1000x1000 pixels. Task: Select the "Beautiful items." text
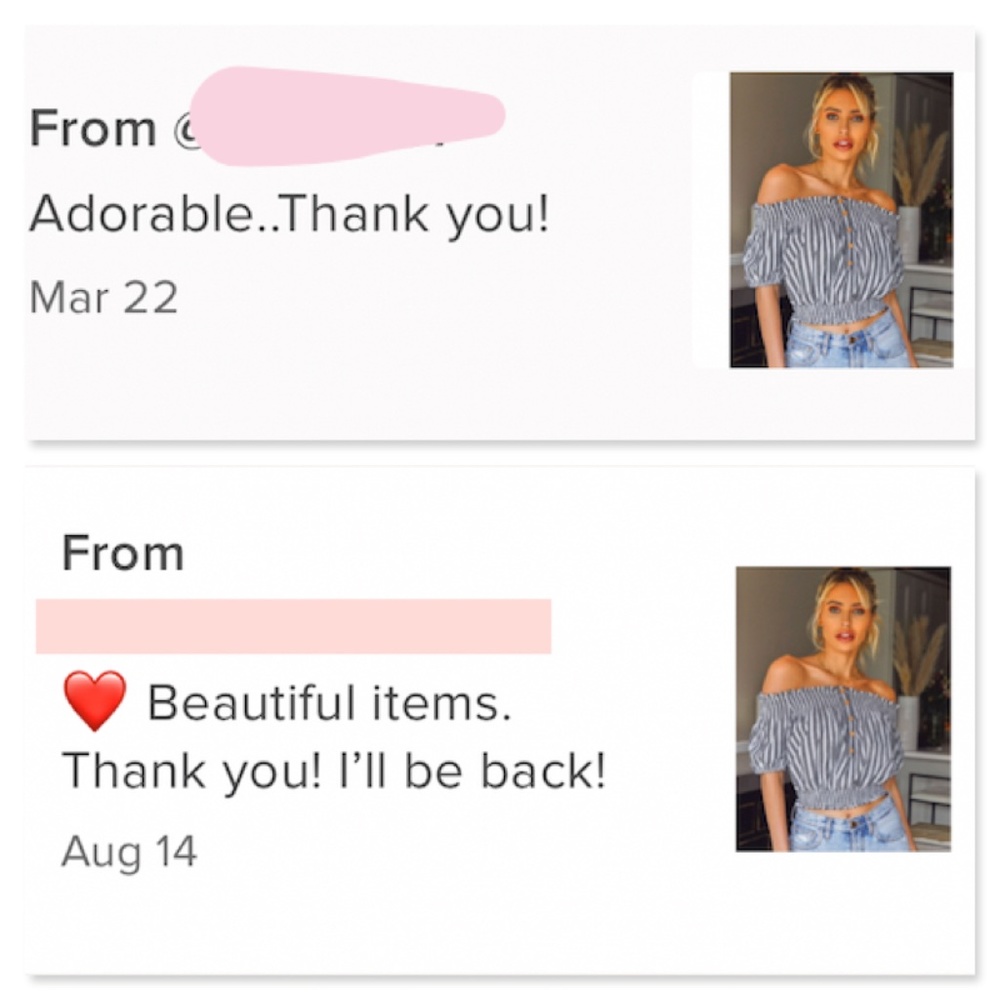coord(330,703)
